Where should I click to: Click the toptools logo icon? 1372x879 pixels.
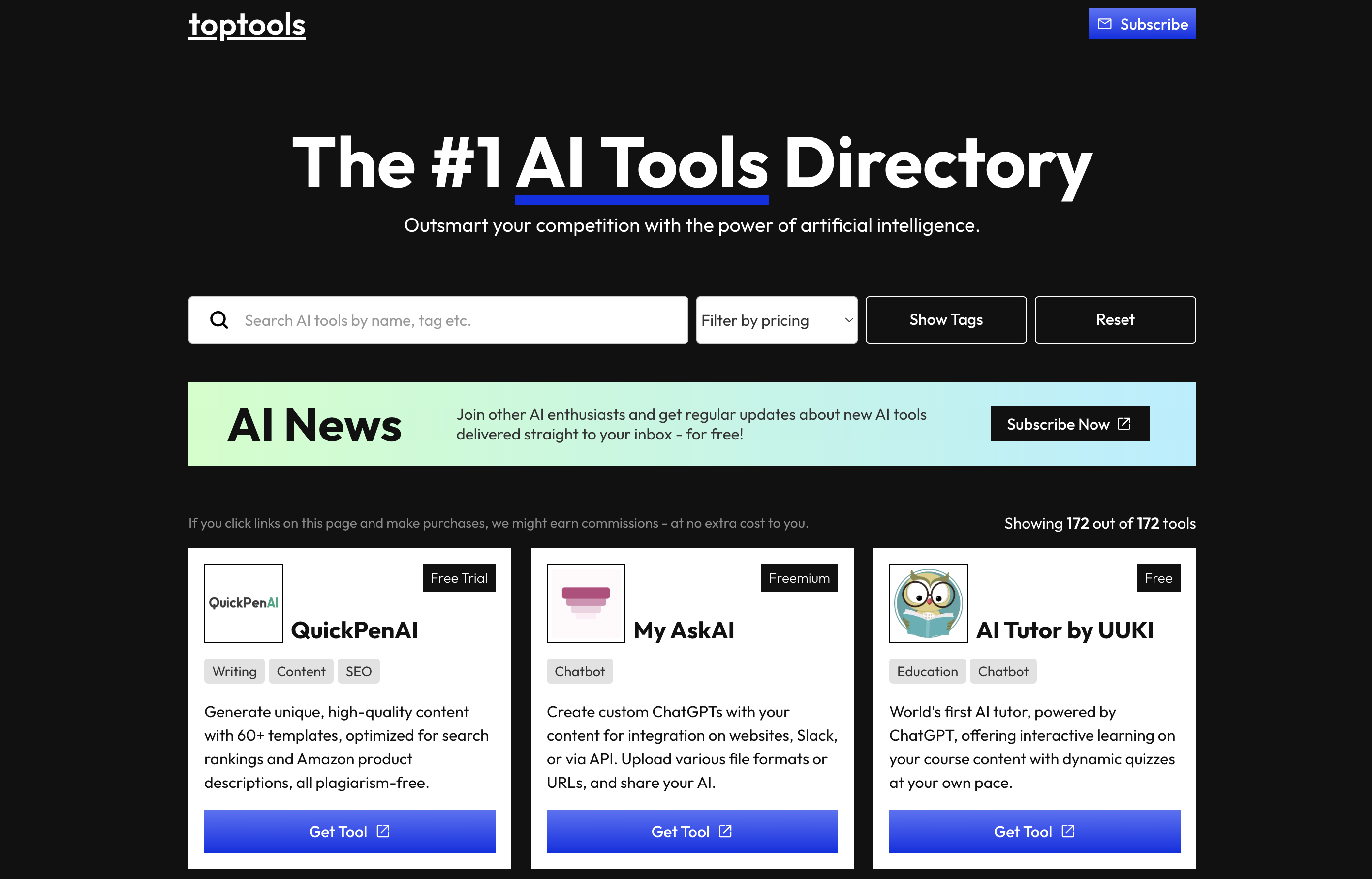246,24
